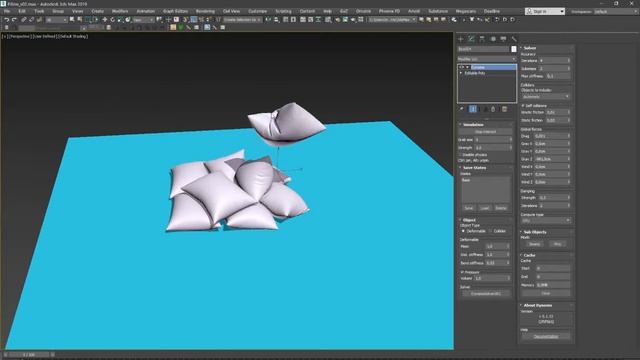Click the Align tool icon
This screenshot has height=360, width=640.
click(x=276, y=20)
